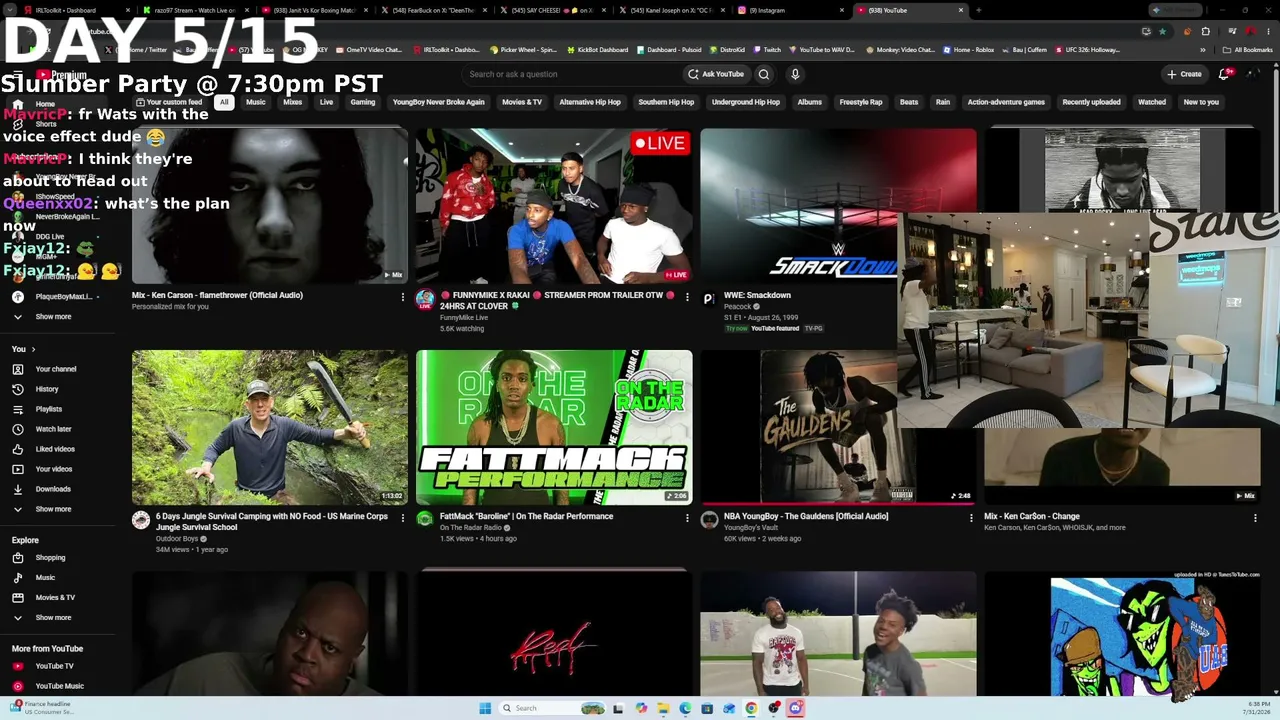Open the FunnyMike Live channel avatar

[x=425, y=299]
